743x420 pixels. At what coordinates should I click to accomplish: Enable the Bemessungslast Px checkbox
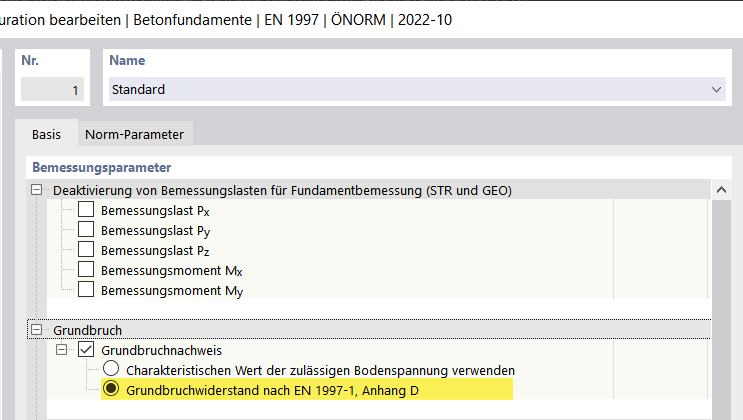click(86, 210)
